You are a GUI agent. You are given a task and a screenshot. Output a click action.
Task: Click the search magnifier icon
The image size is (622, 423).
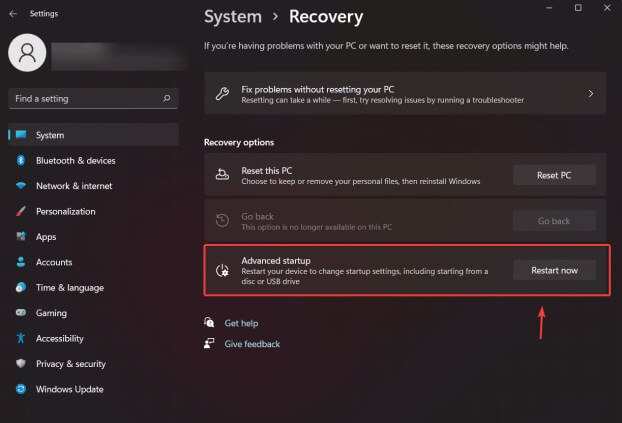point(168,99)
